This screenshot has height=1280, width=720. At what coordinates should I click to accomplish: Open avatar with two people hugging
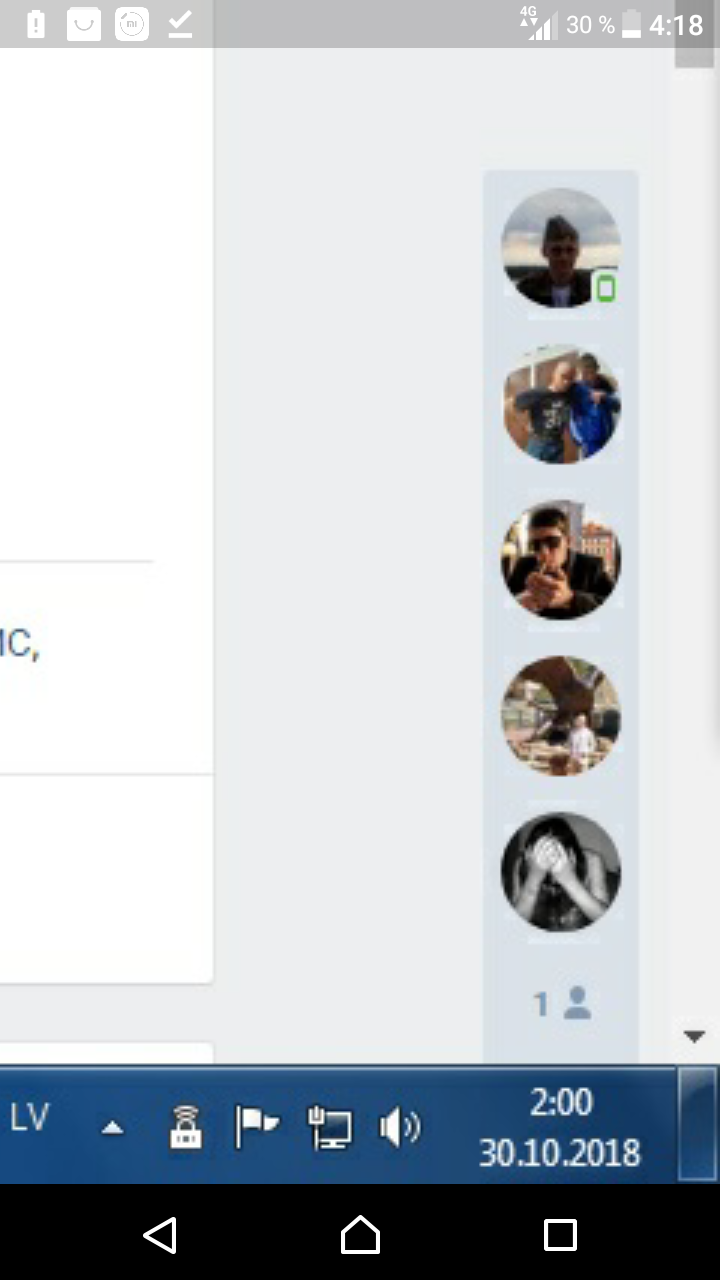tap(561, 404)
